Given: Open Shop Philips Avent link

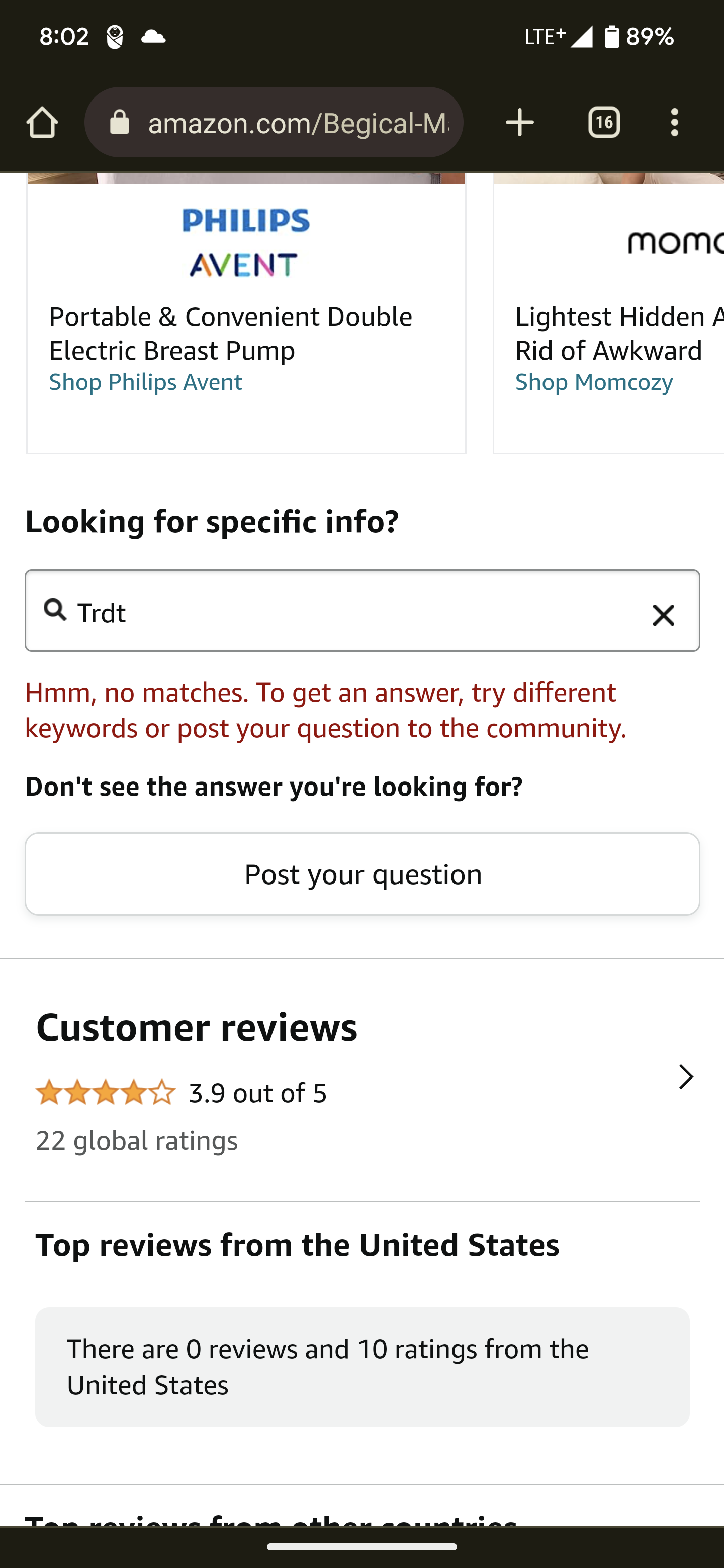Looking at the screenshot, I should (x=145, y=382).
